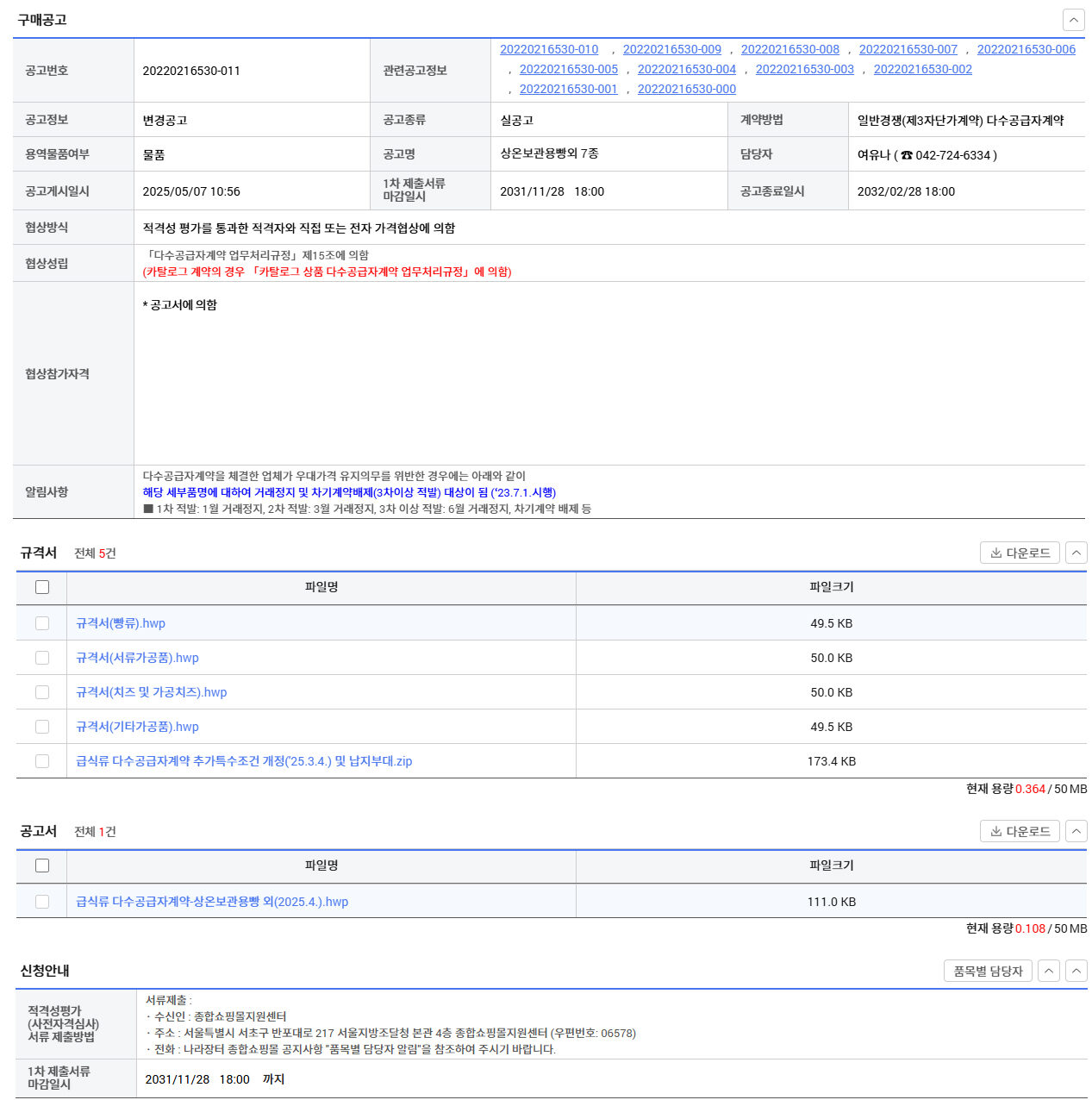Tick checkbox for 규격서(서류가공품).hwp
The width and height of the screenshot is (1092, 1100).
pyautogui.click(x=42, y=658)
